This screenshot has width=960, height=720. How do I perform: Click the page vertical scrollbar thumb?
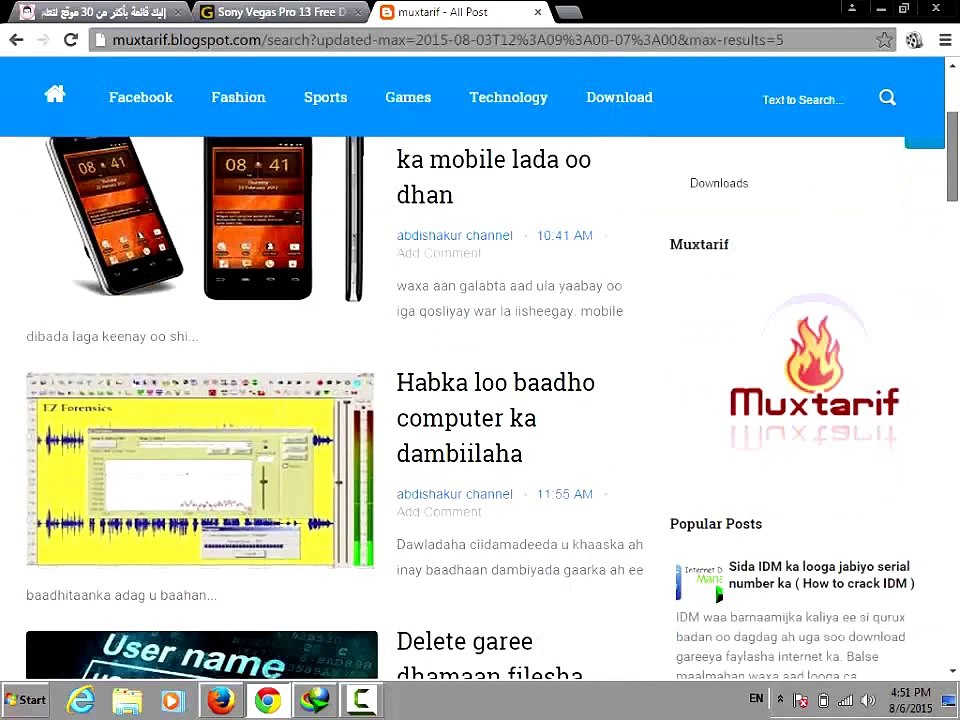952,156
